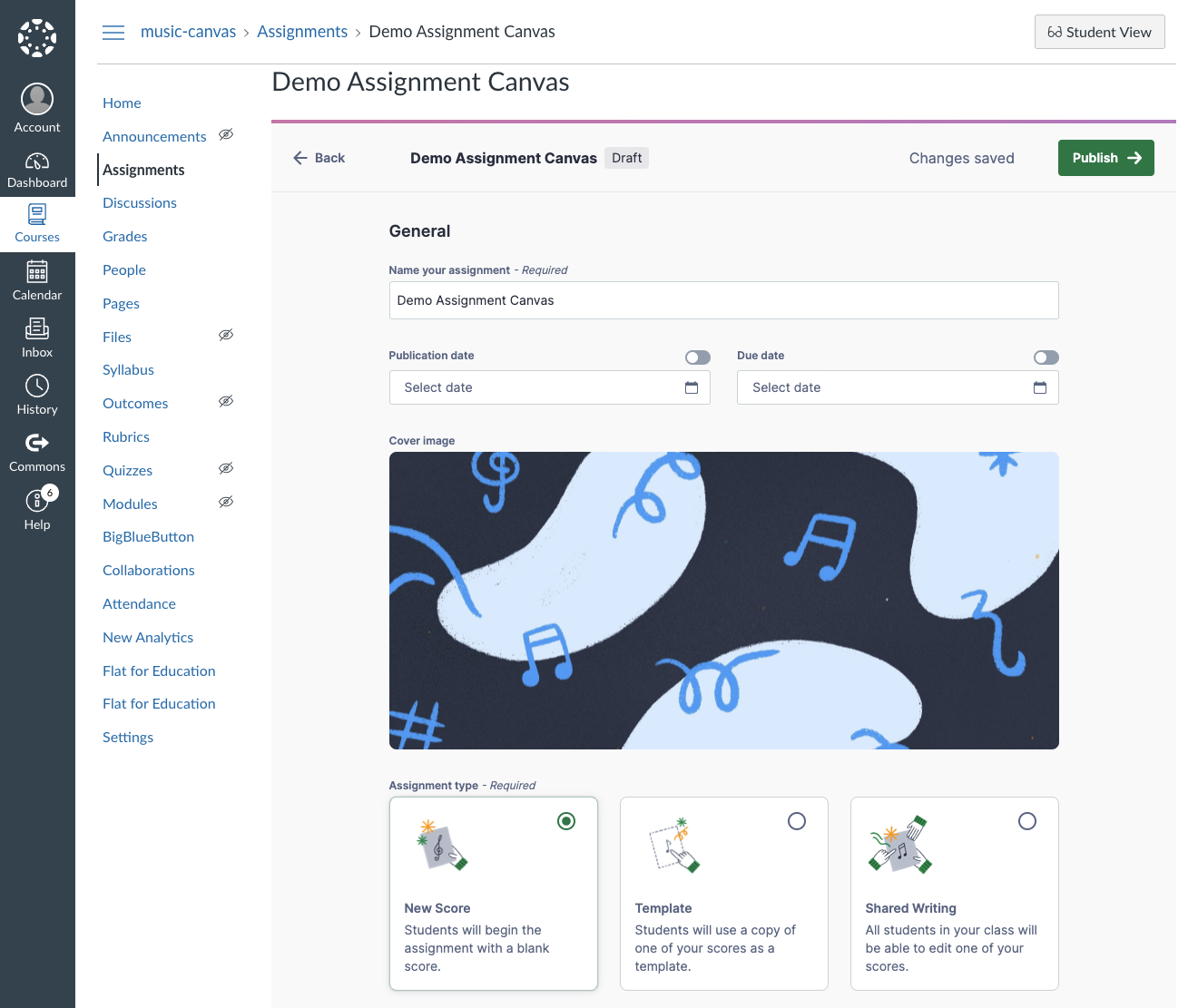This screenshot has height=1008, width=1198.
Task: Open the Canvas logo home icon
Action: (x=37, y=38)
